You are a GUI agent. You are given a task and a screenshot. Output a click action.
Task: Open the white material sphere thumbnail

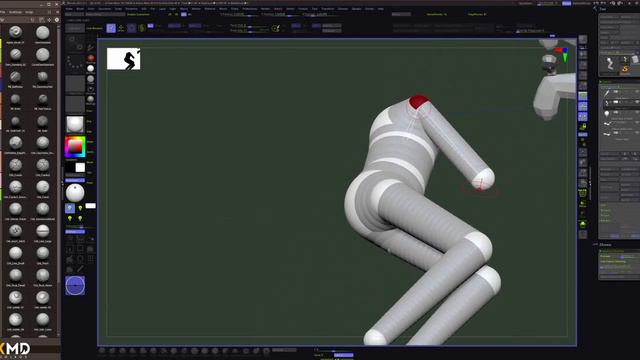(x=75, y=124)
